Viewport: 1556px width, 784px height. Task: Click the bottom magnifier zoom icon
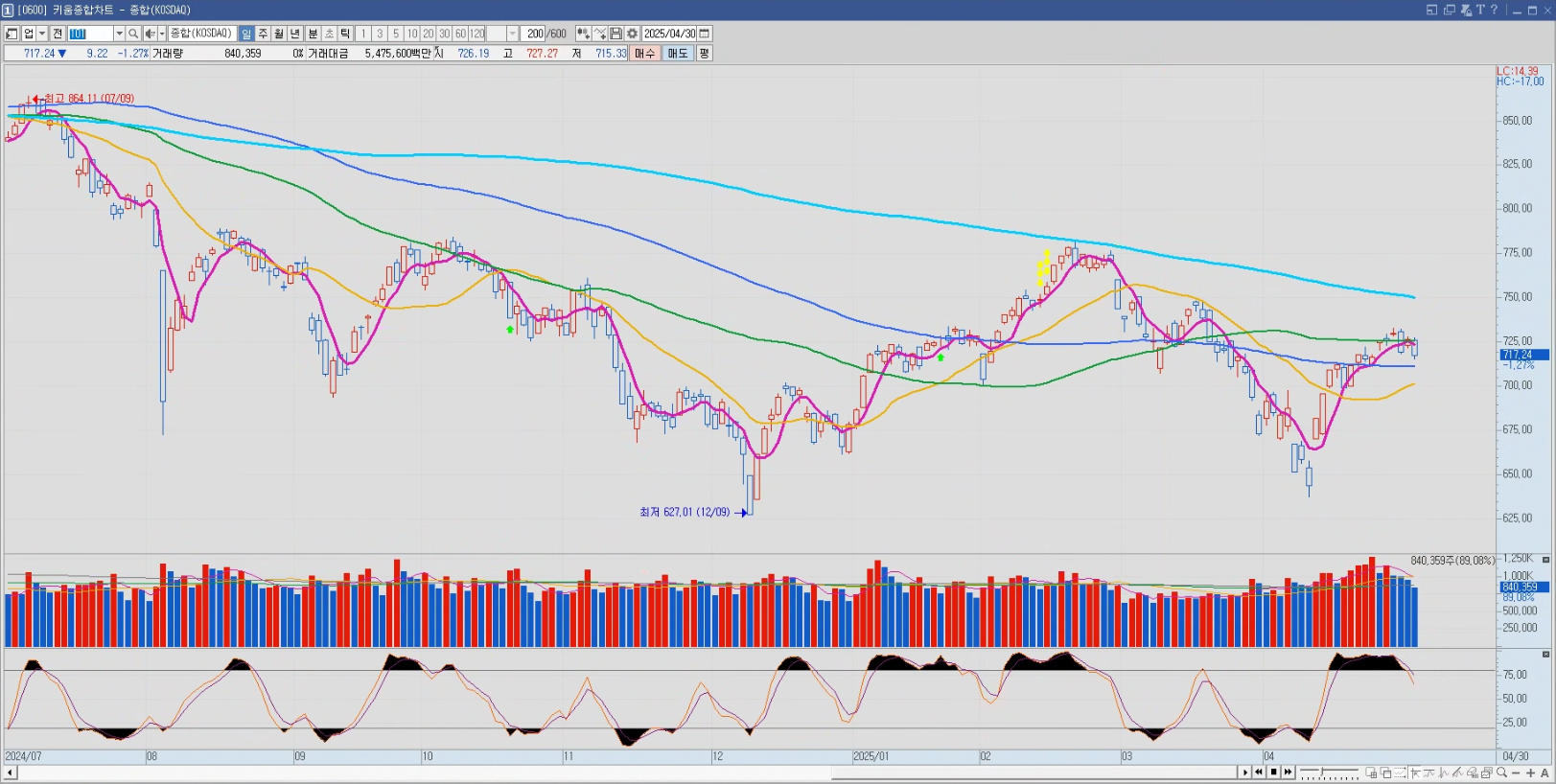point(1501,772)
